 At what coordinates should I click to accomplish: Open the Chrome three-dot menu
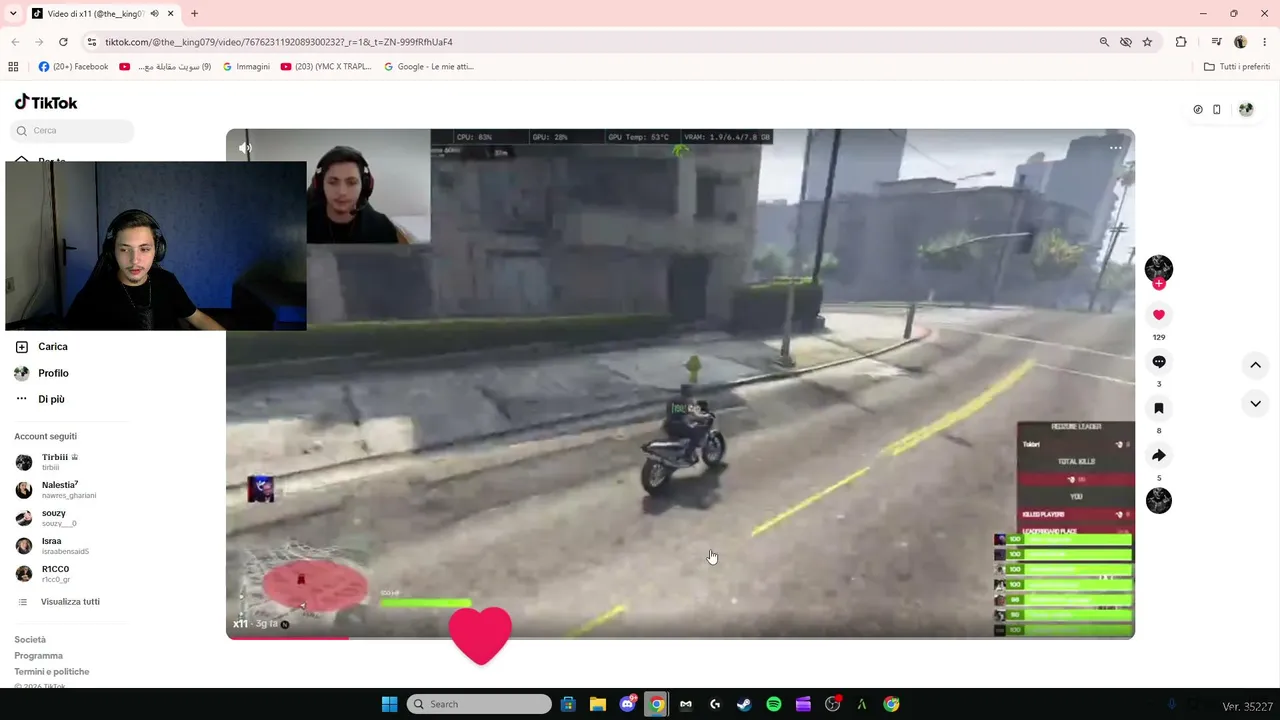tap(1265, 42)
